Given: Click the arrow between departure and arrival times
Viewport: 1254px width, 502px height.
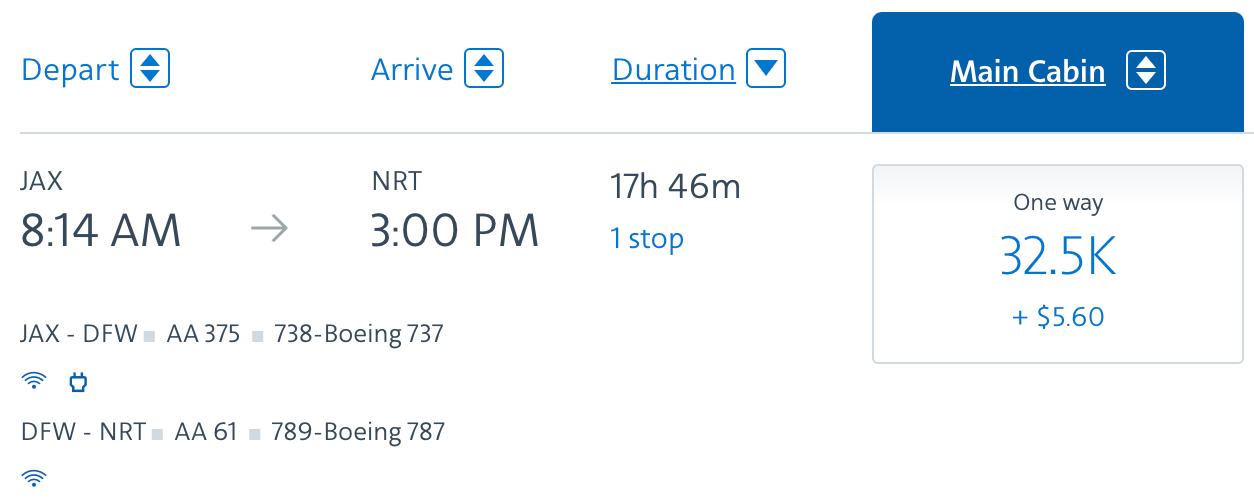Looking at the screenshot, I should tap(269, 230).
